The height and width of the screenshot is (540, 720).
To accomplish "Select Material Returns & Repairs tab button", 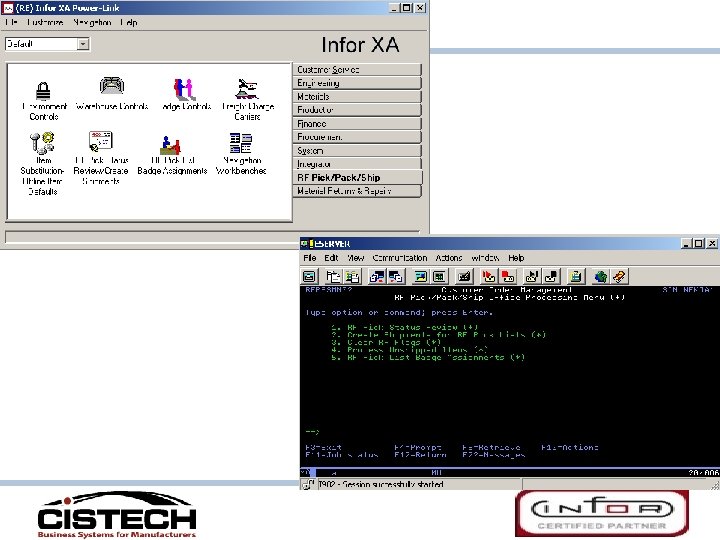I will 357,191.
